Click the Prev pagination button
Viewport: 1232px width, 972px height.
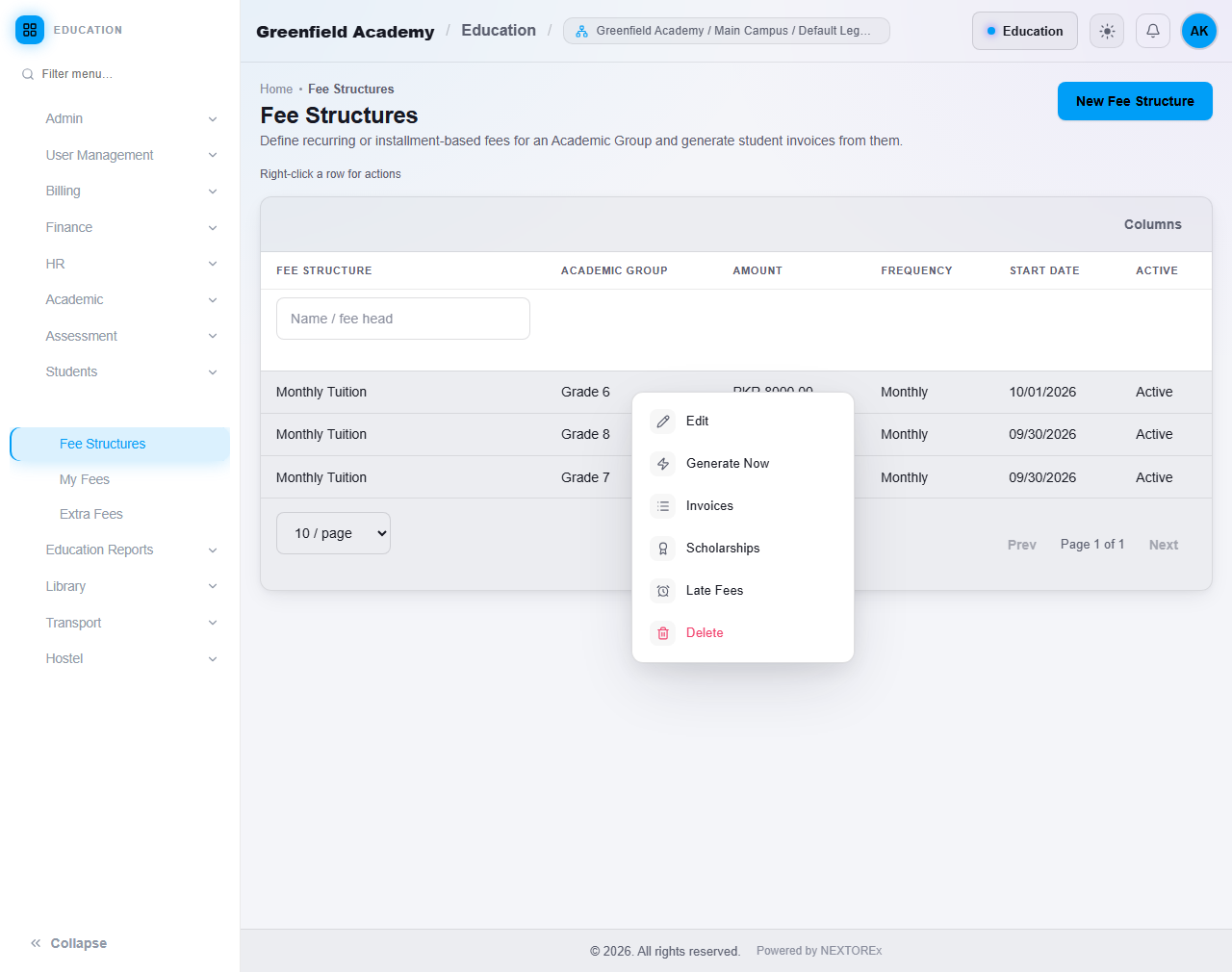(x=1022, y=545)
